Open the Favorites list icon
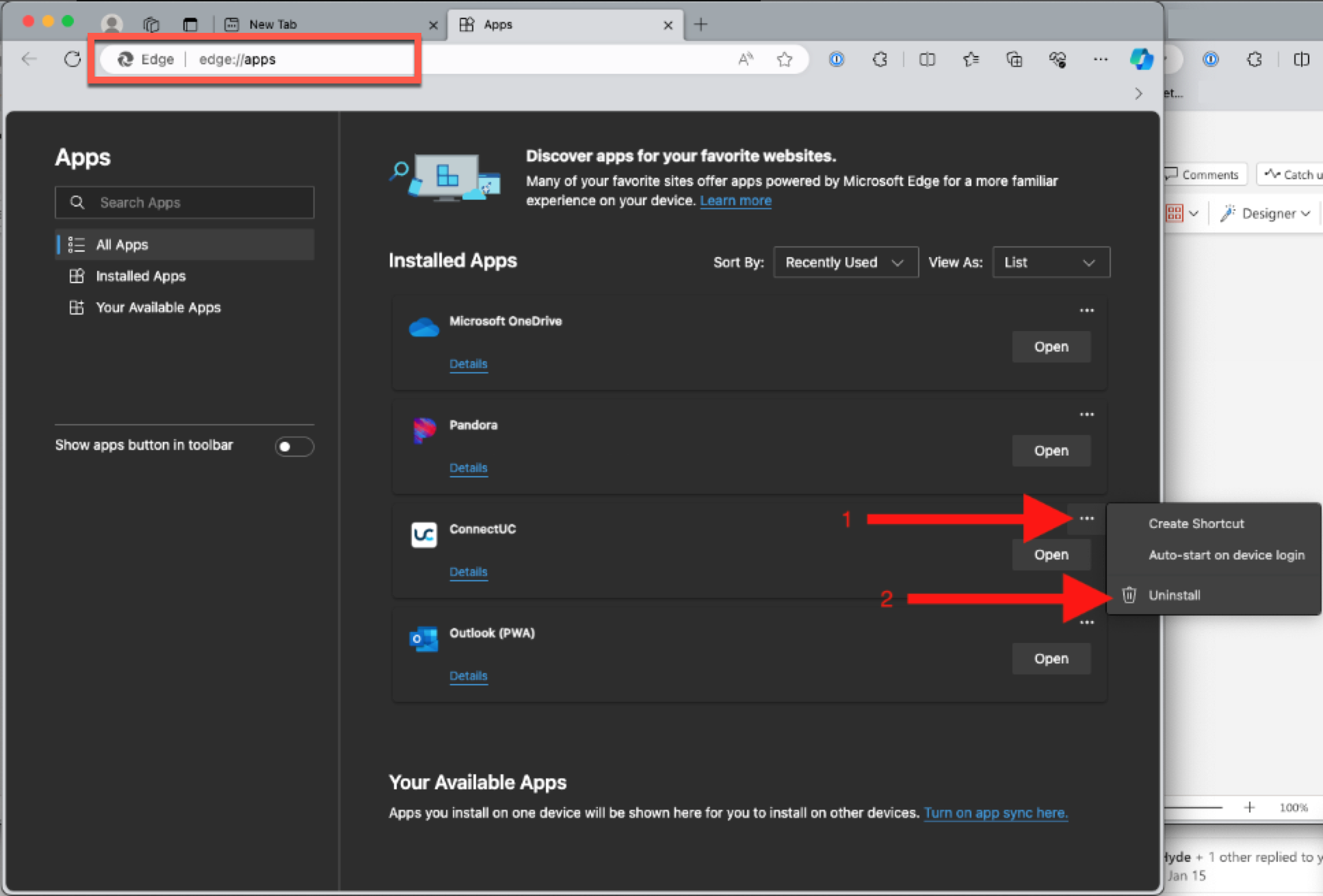1323x896 pixels. click(x=971, y=60)
